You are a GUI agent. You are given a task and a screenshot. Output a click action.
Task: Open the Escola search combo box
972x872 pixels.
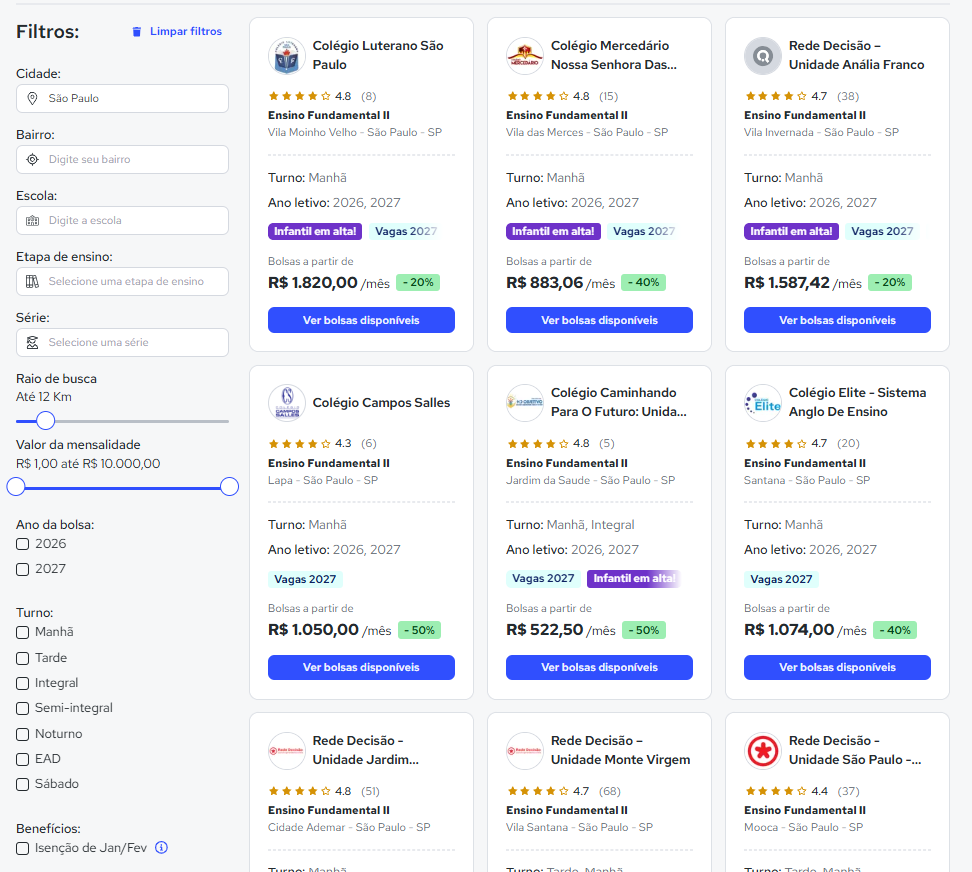tap(122, 221)
